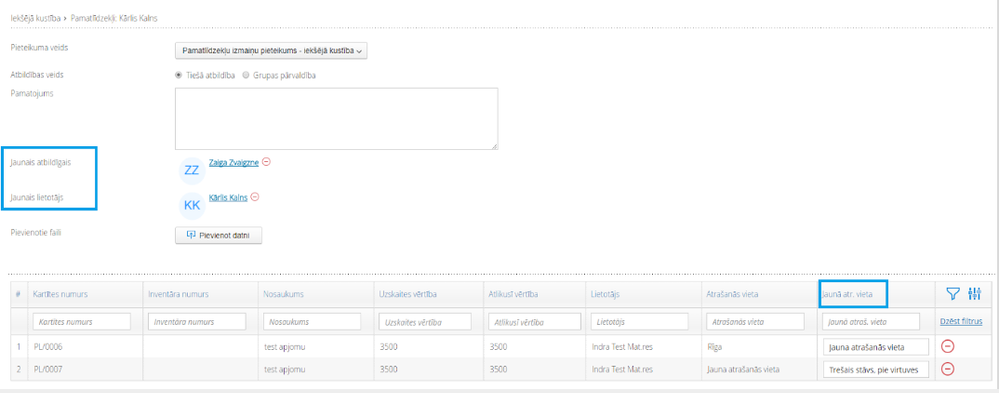Viewport: 999px width, 393px height.
Task: Open Zaiga Zvaigzne profile link
Action: tap(234, 162)
